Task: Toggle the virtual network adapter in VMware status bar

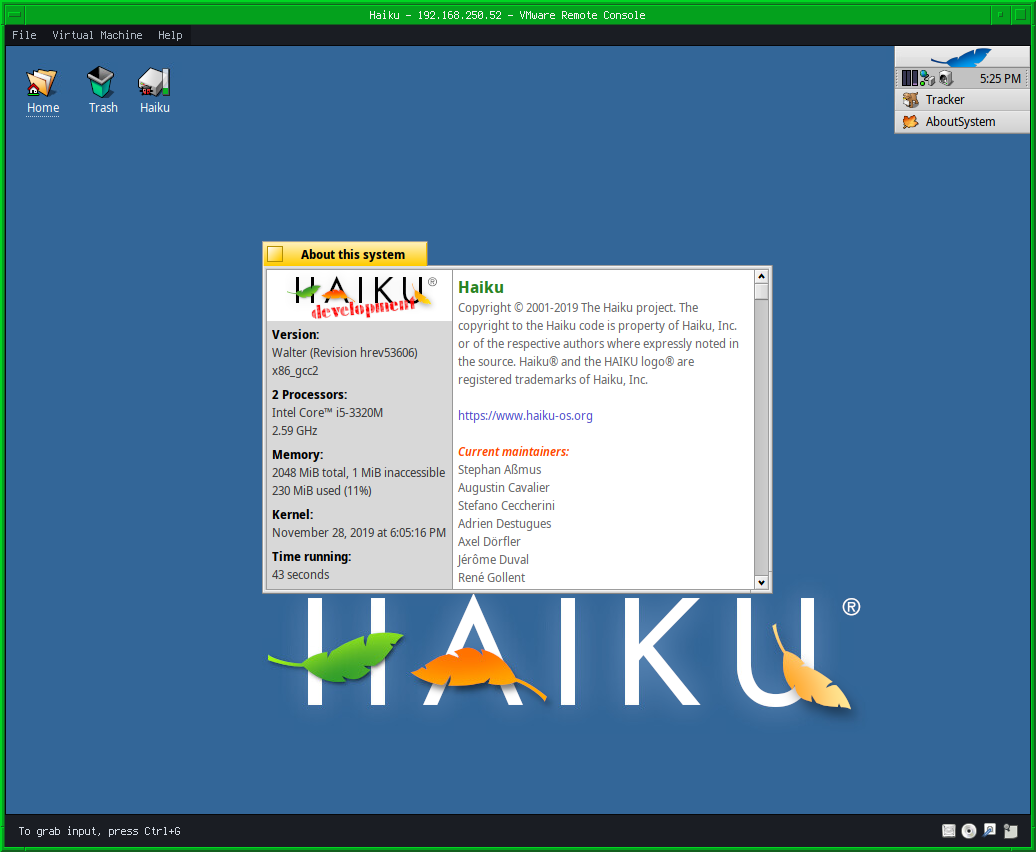Action: tap(988, 830)
